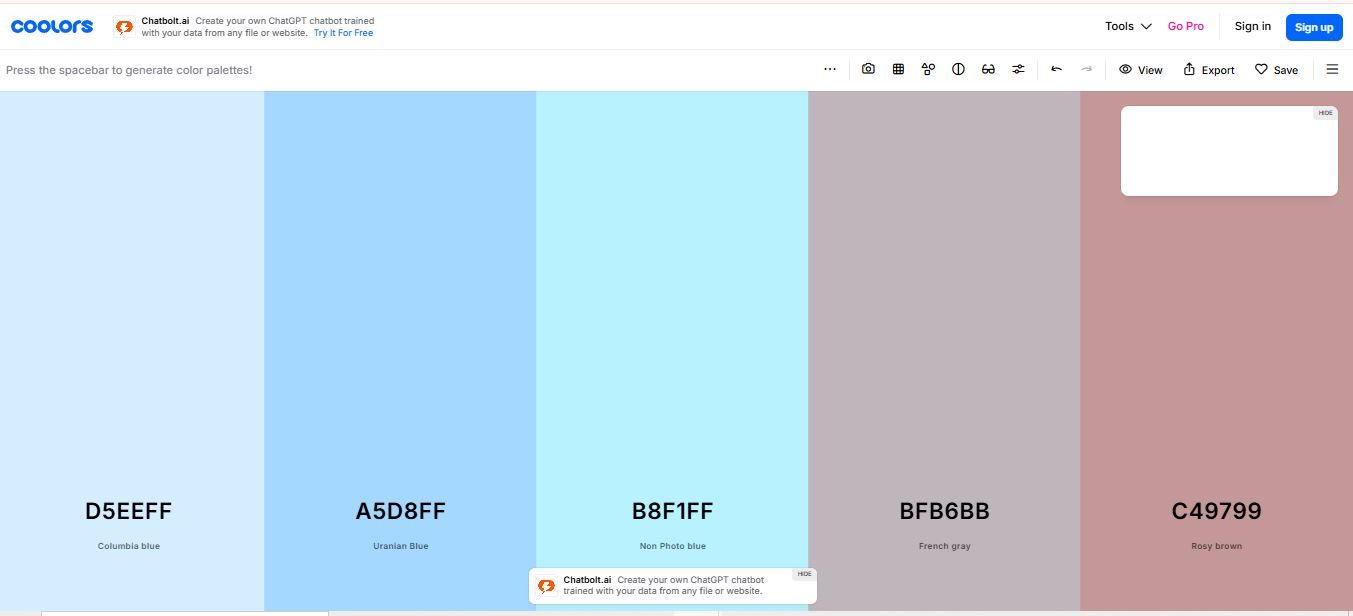Image resolution: width=1353 pixels, height=616 pixels.
Task: Click the Sign in menu item
Action: tap(1252, 26)
